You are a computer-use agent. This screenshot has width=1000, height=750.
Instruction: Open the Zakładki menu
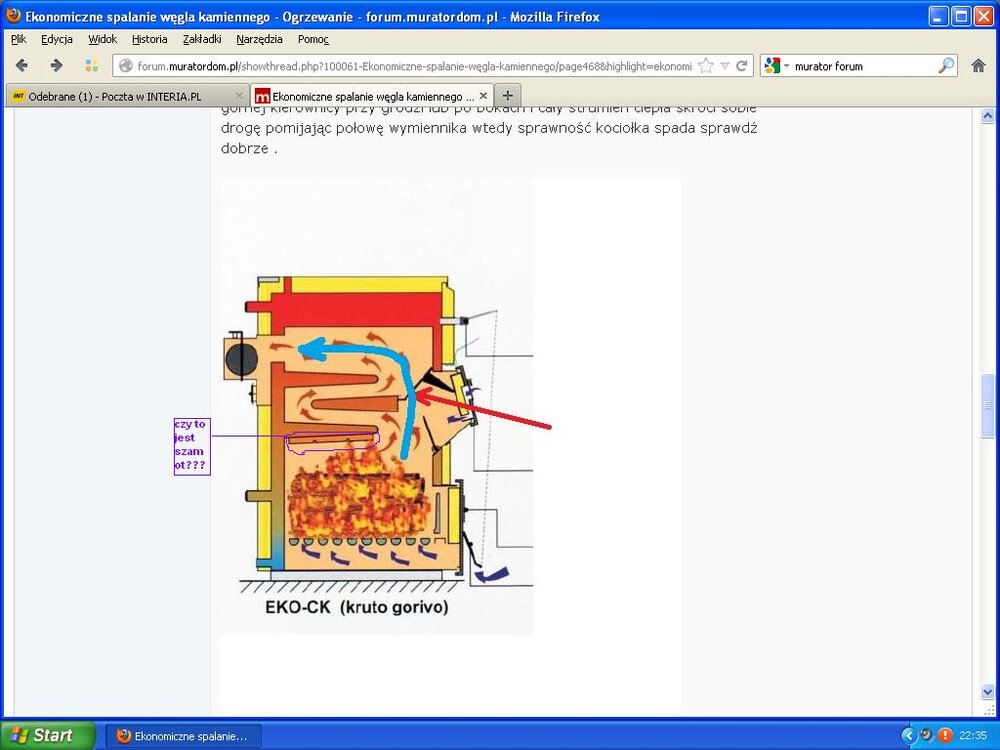coord(202,39)
